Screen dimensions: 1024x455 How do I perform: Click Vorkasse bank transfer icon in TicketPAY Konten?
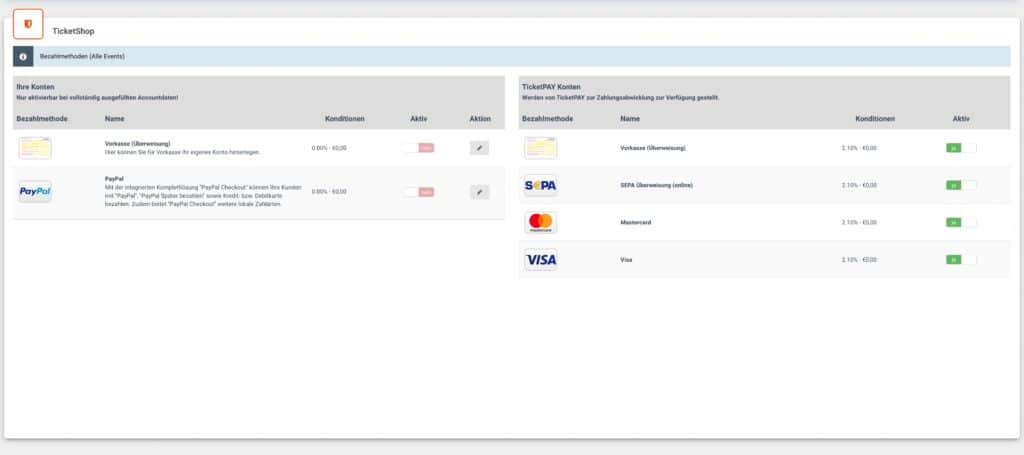click(540, 148)
